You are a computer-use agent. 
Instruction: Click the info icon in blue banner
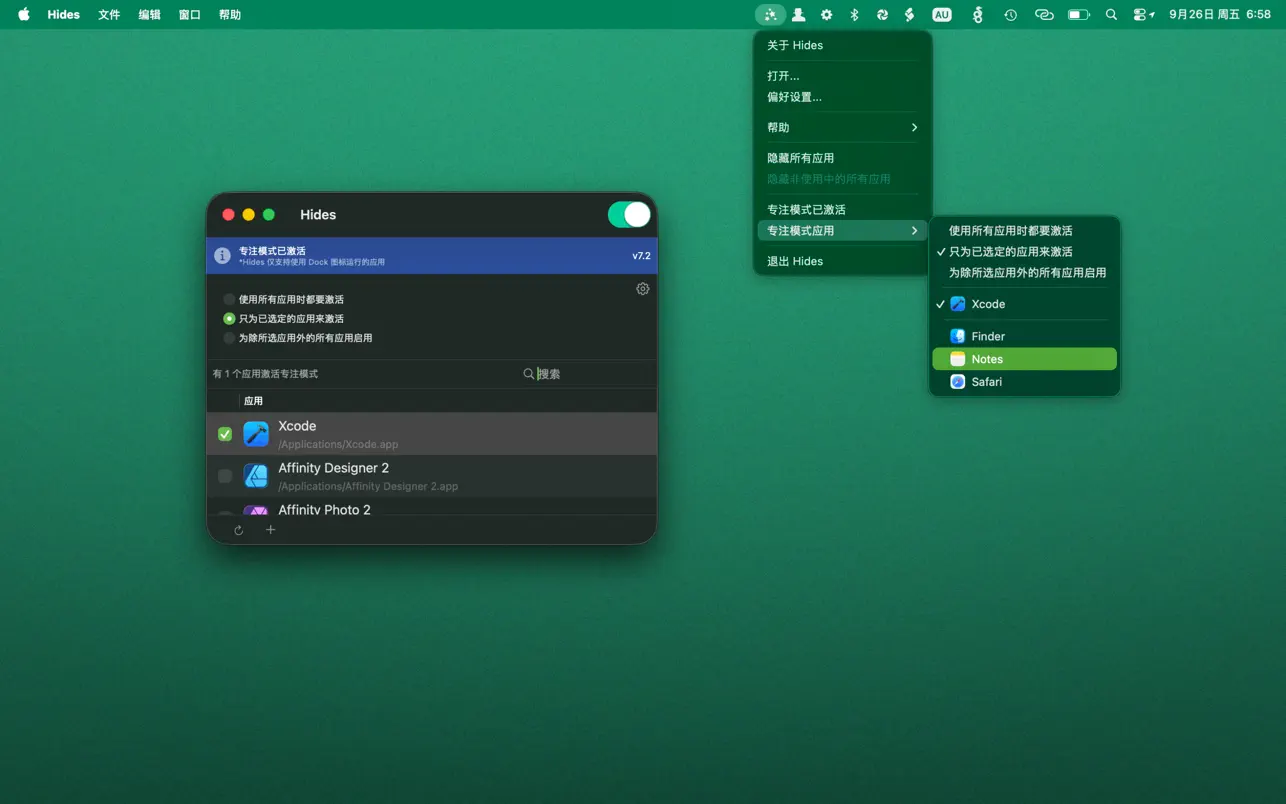(x=222, y=256)
